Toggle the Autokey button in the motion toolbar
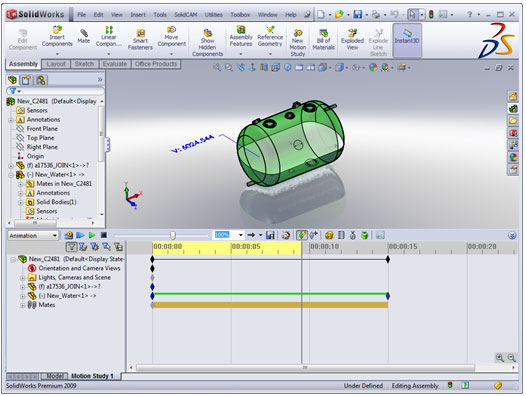Image resolution: width=526 pixels, height=396 pixels. point(302,235)
